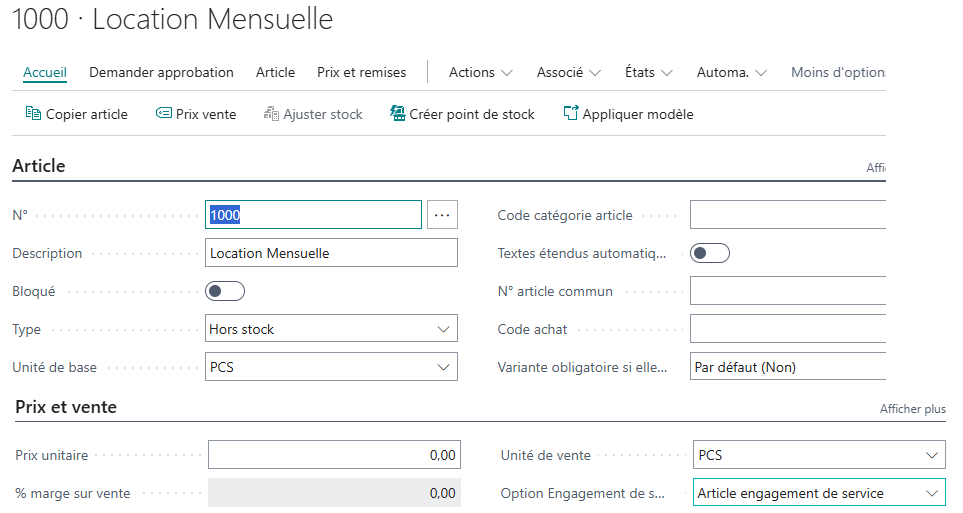The width and height of the screenshot is (963, 513).
Task: Expand the Unité de base dropdown
Action: point(331,367)
